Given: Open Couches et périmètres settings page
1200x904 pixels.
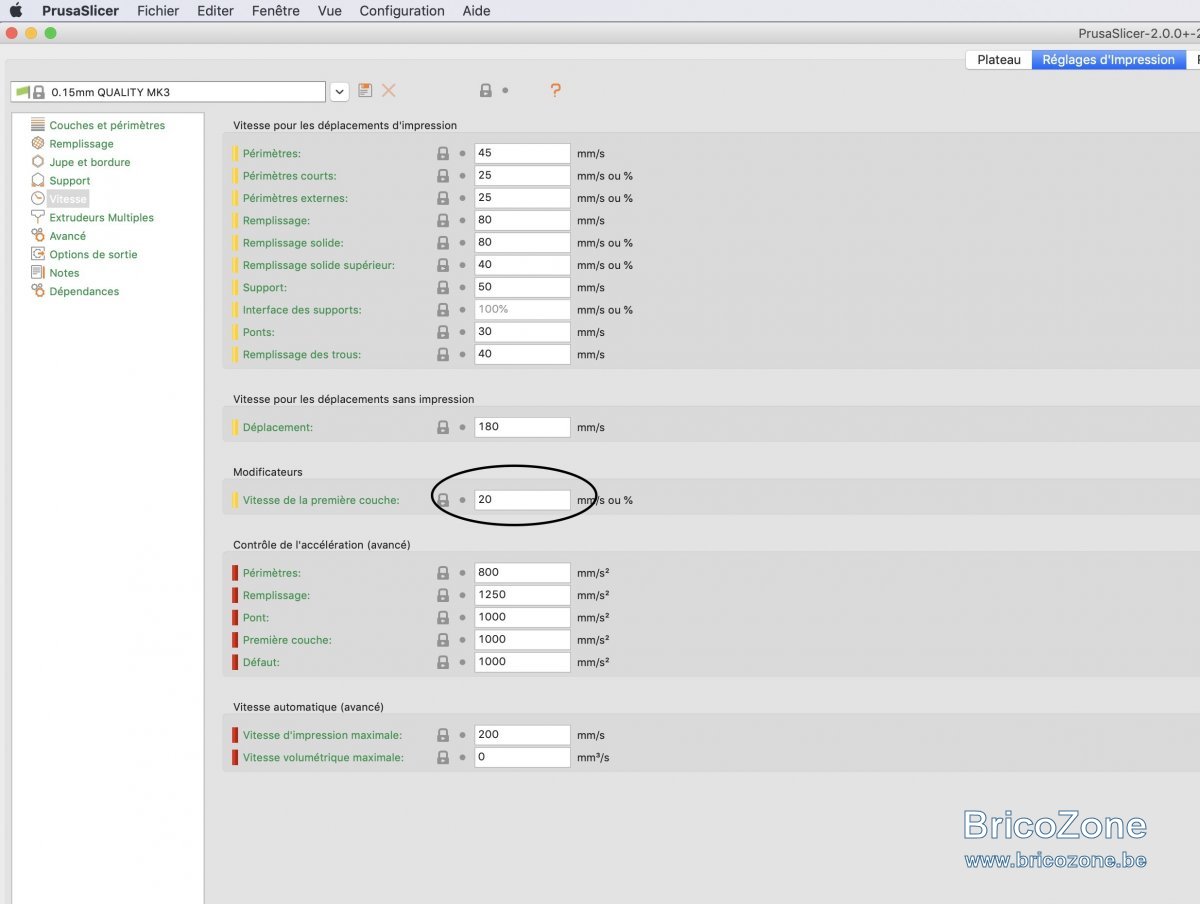Looking at the screenshot, I should (x=107, y=125).
